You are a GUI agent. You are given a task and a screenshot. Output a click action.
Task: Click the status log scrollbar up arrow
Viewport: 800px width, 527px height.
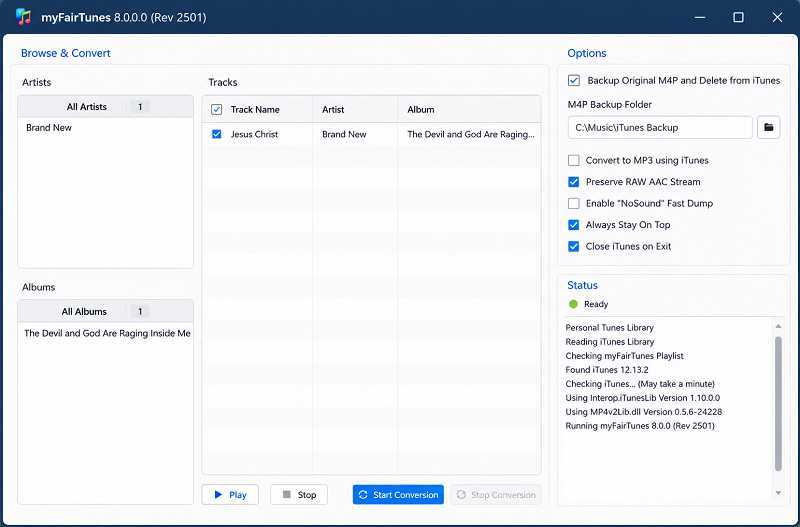tap(778, 326)
